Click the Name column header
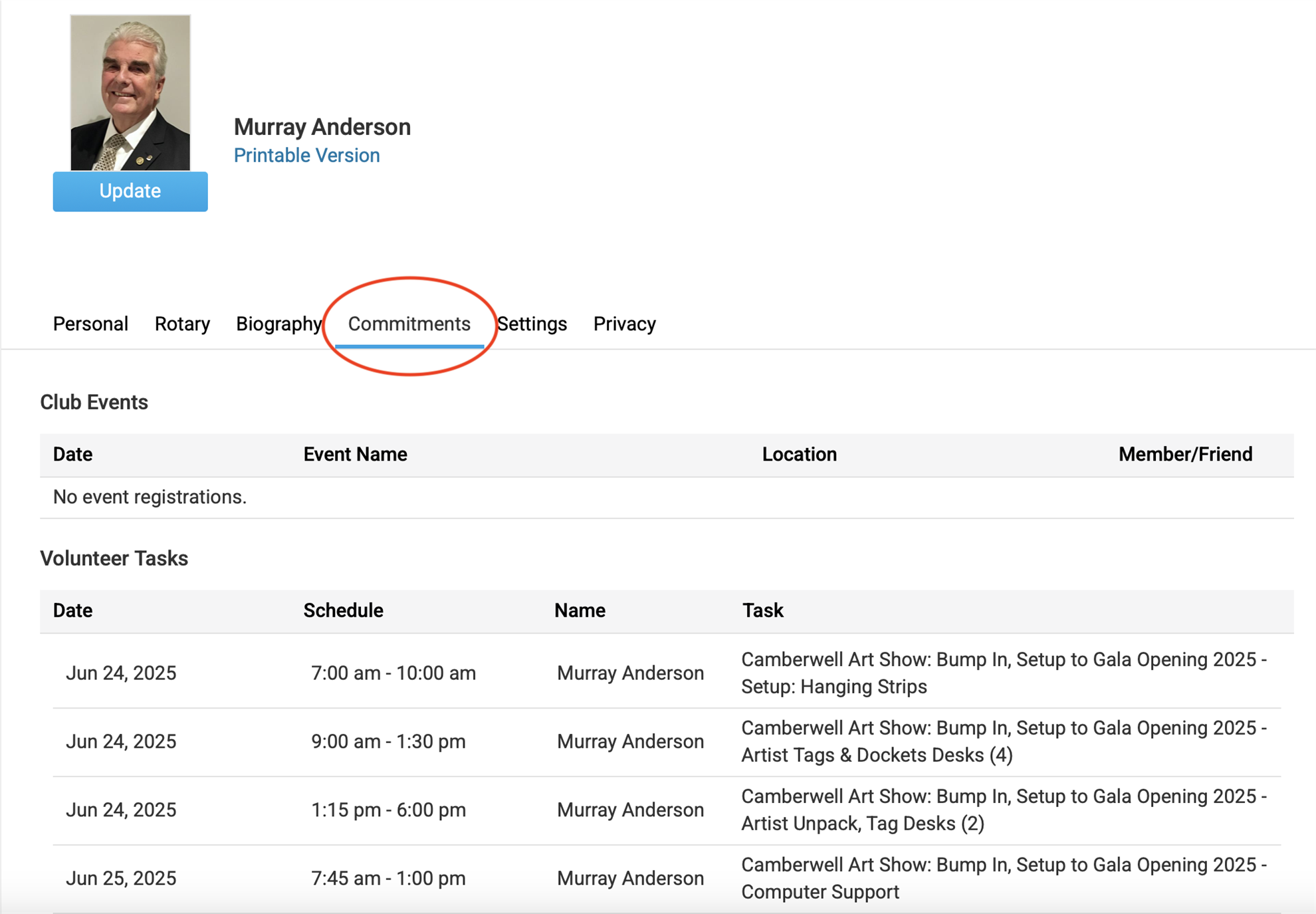1316x914 pixels. coord(580,610)
